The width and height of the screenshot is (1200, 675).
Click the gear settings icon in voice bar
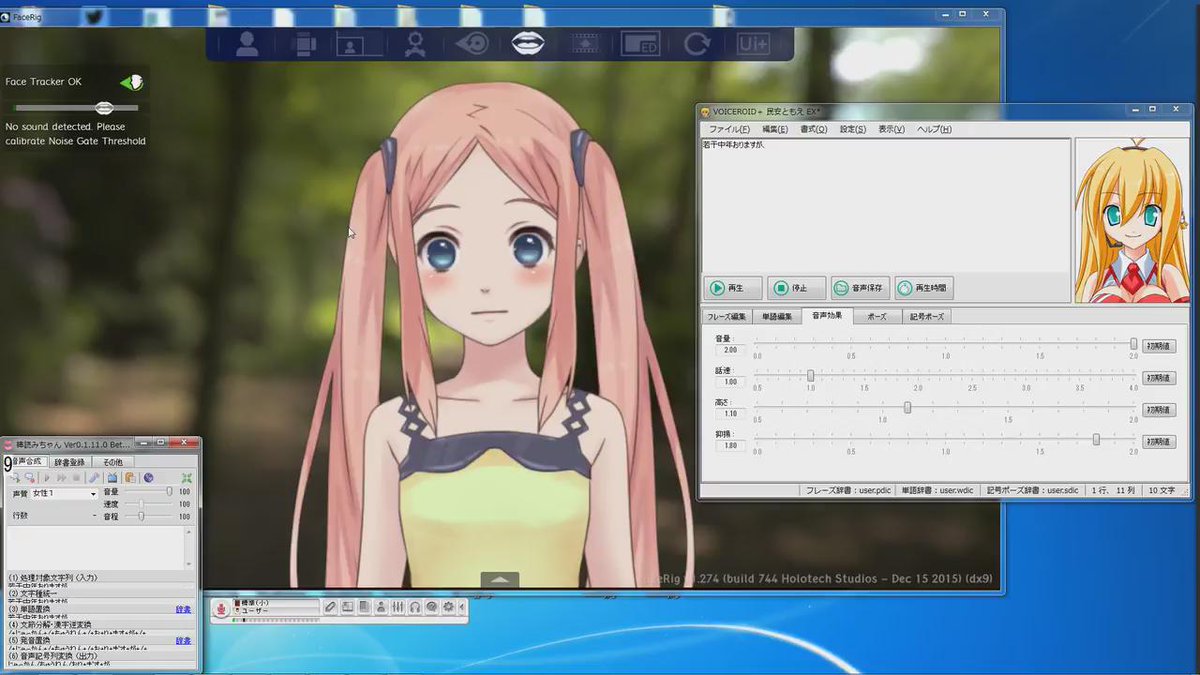coord(447,607)
